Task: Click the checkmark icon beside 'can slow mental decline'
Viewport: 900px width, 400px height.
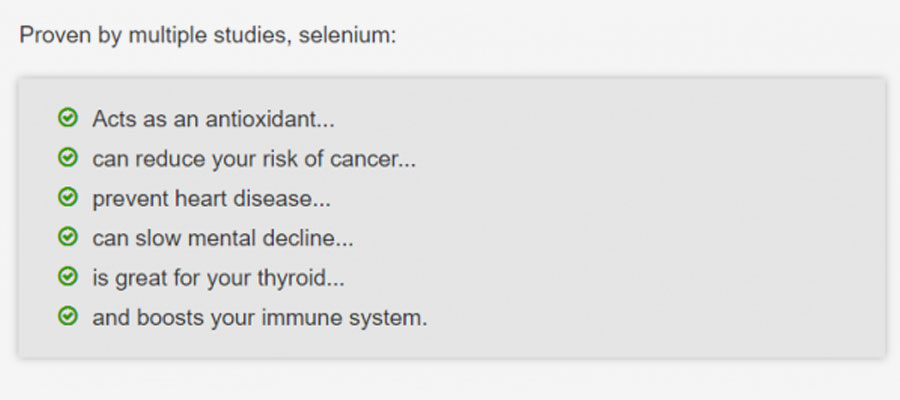Action: coord(68,236)
